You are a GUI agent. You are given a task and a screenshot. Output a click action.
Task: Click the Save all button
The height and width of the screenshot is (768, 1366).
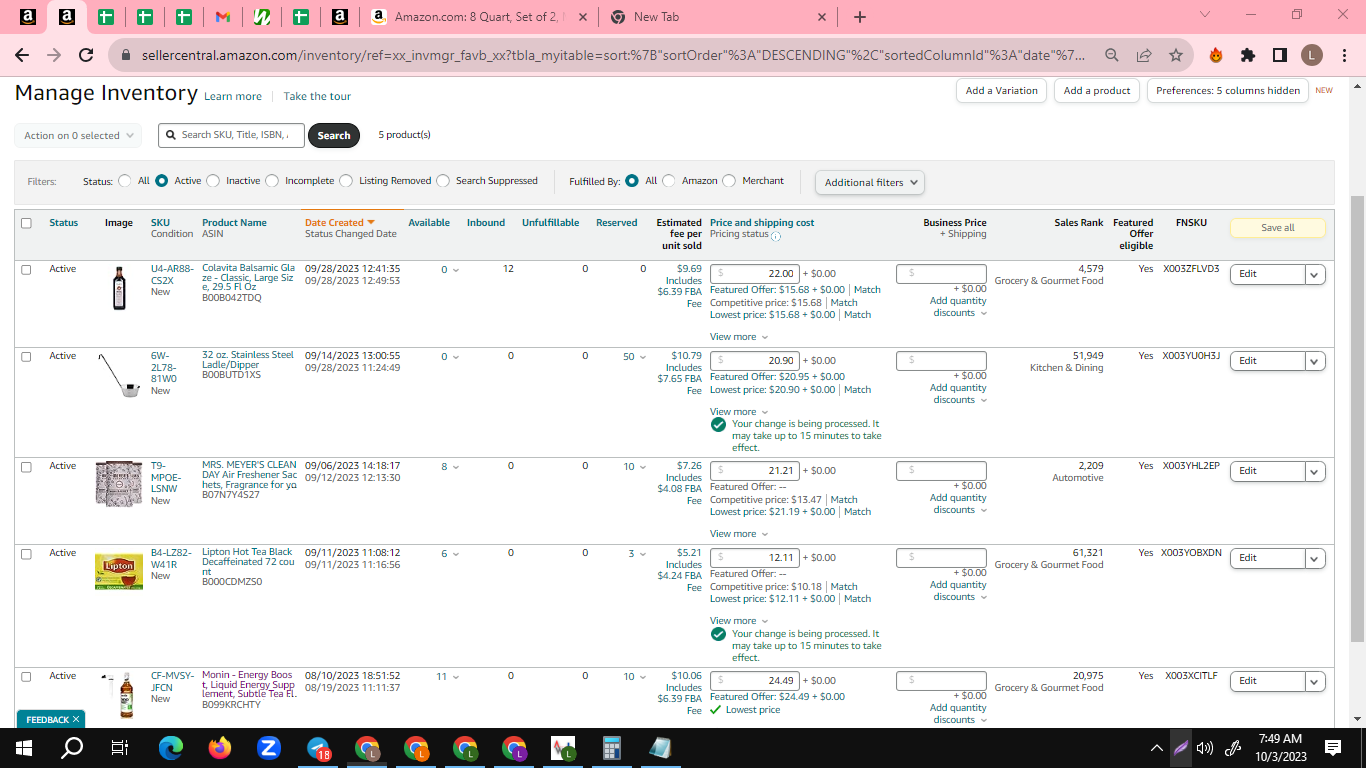pyautogui.click(x=1277, y=228)
